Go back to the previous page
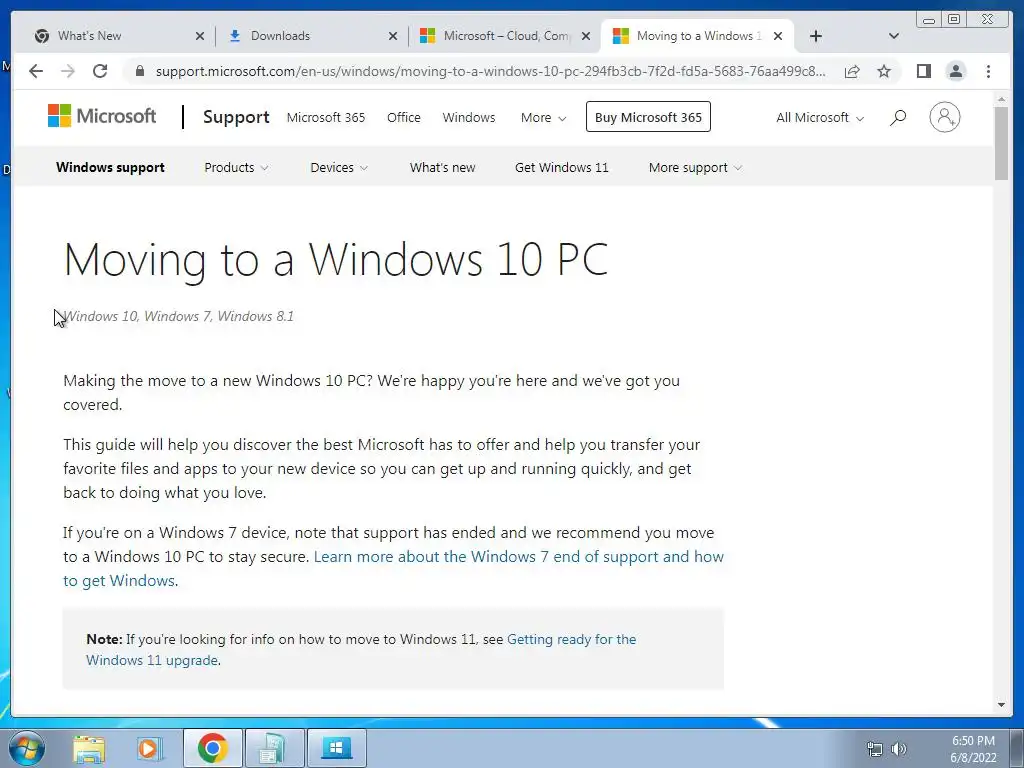The height and width of the screenshot is (768, 1024). click(x=36, y=71)
